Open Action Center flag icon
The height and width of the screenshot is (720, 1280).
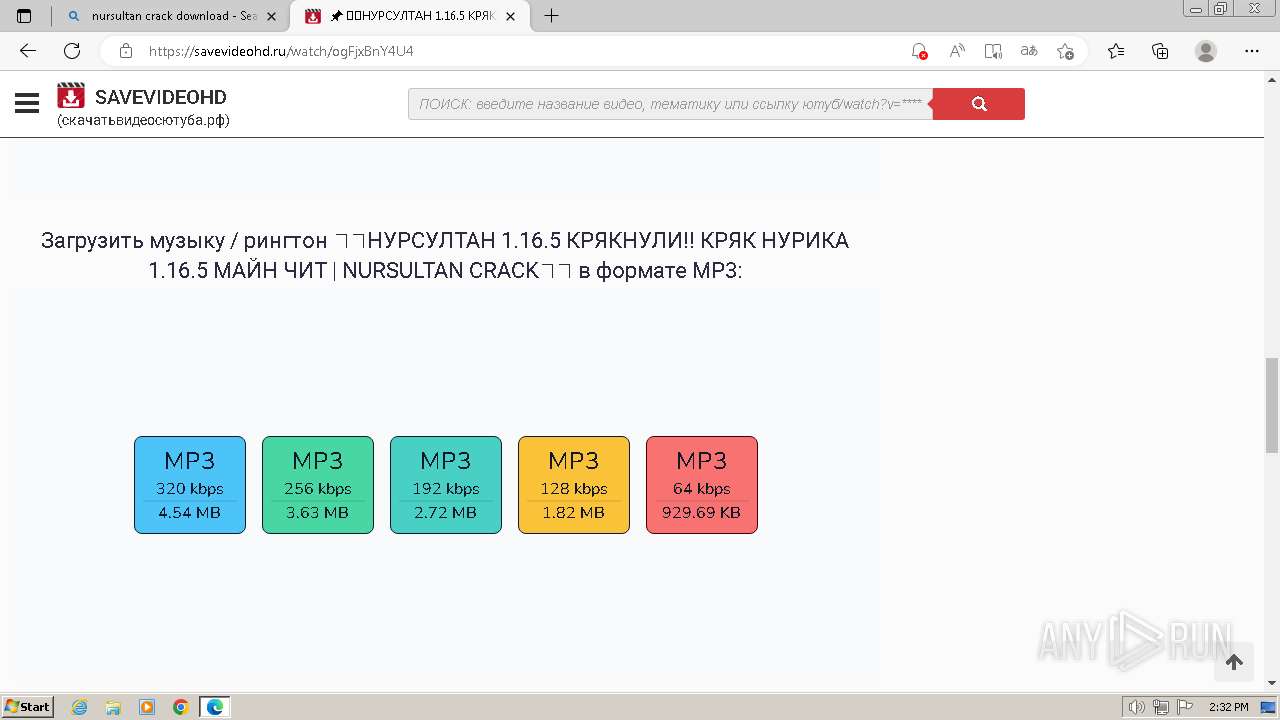pos(1184,707)
